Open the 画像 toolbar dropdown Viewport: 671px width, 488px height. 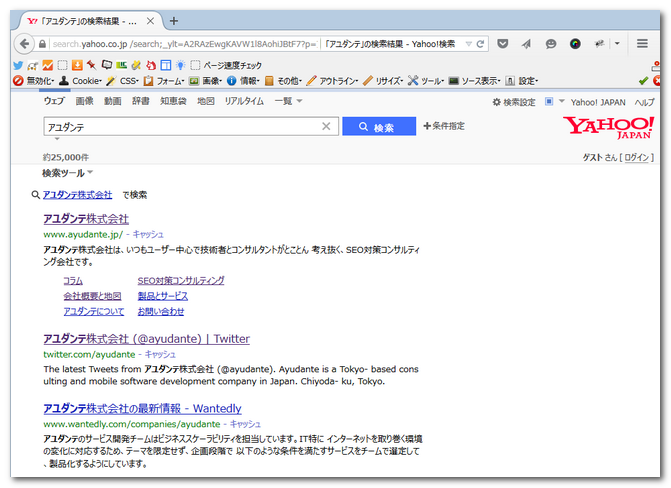tap(205, 80)
